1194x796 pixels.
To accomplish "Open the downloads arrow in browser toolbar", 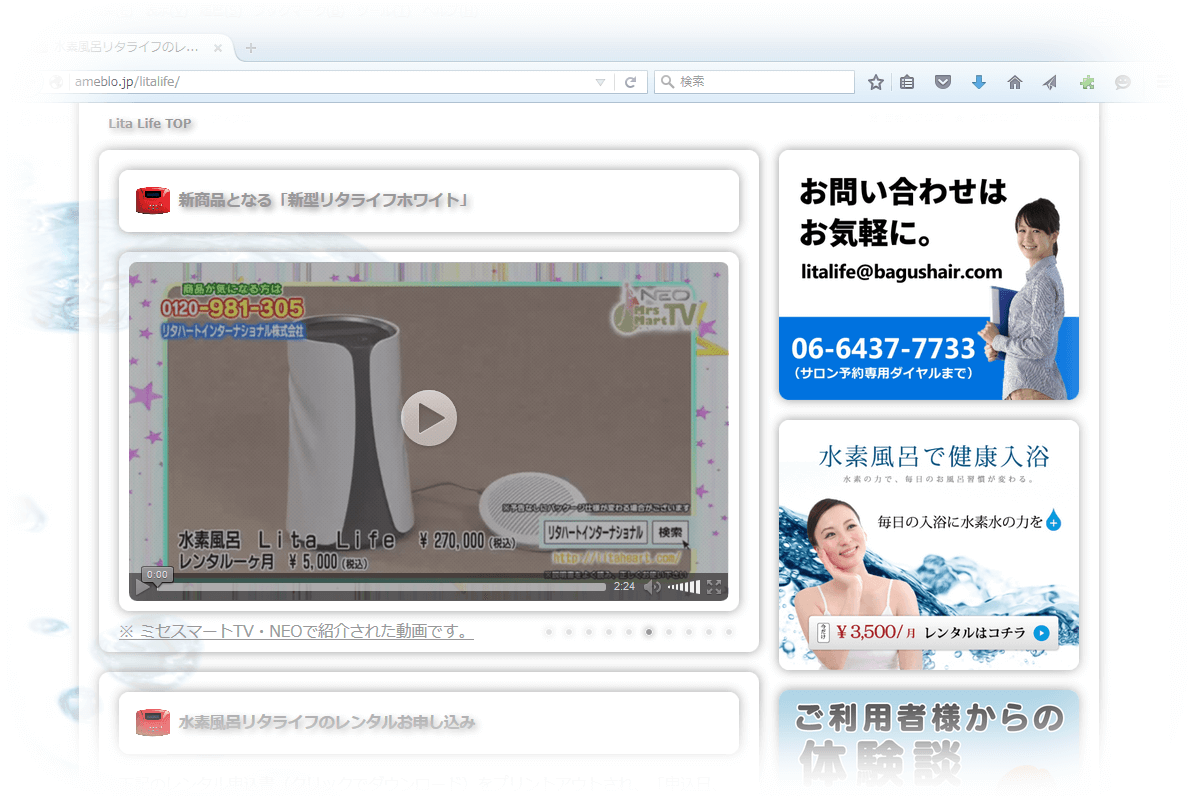I will click(979, 82).
